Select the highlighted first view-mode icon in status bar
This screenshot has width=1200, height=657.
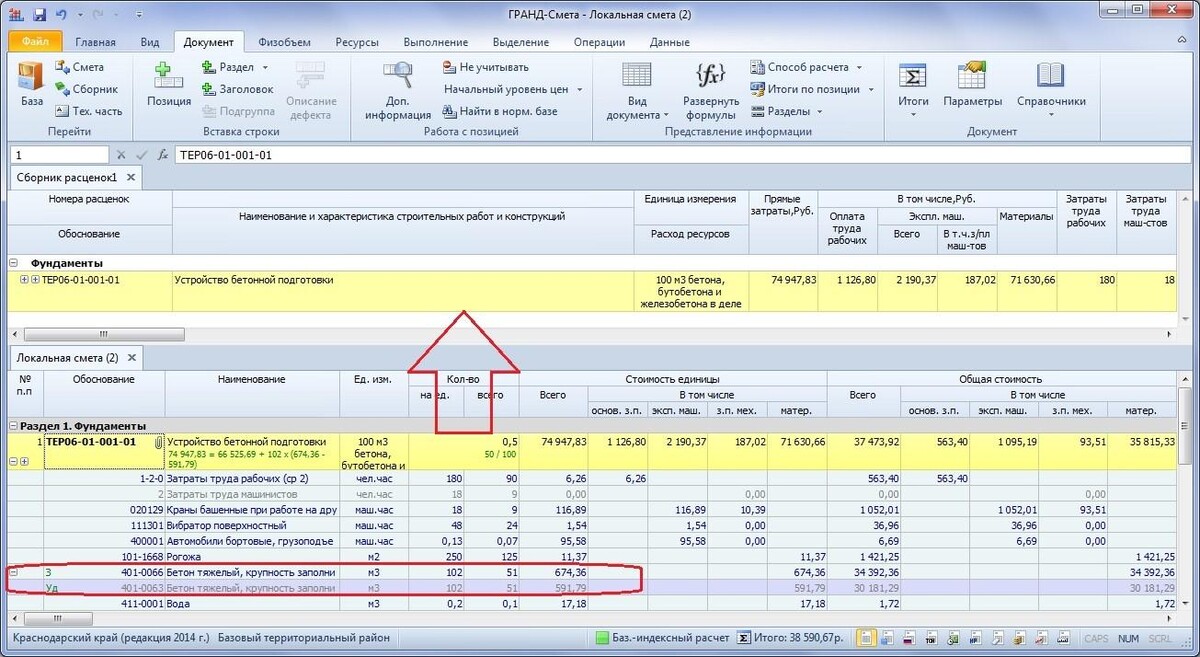pos(867,638)
